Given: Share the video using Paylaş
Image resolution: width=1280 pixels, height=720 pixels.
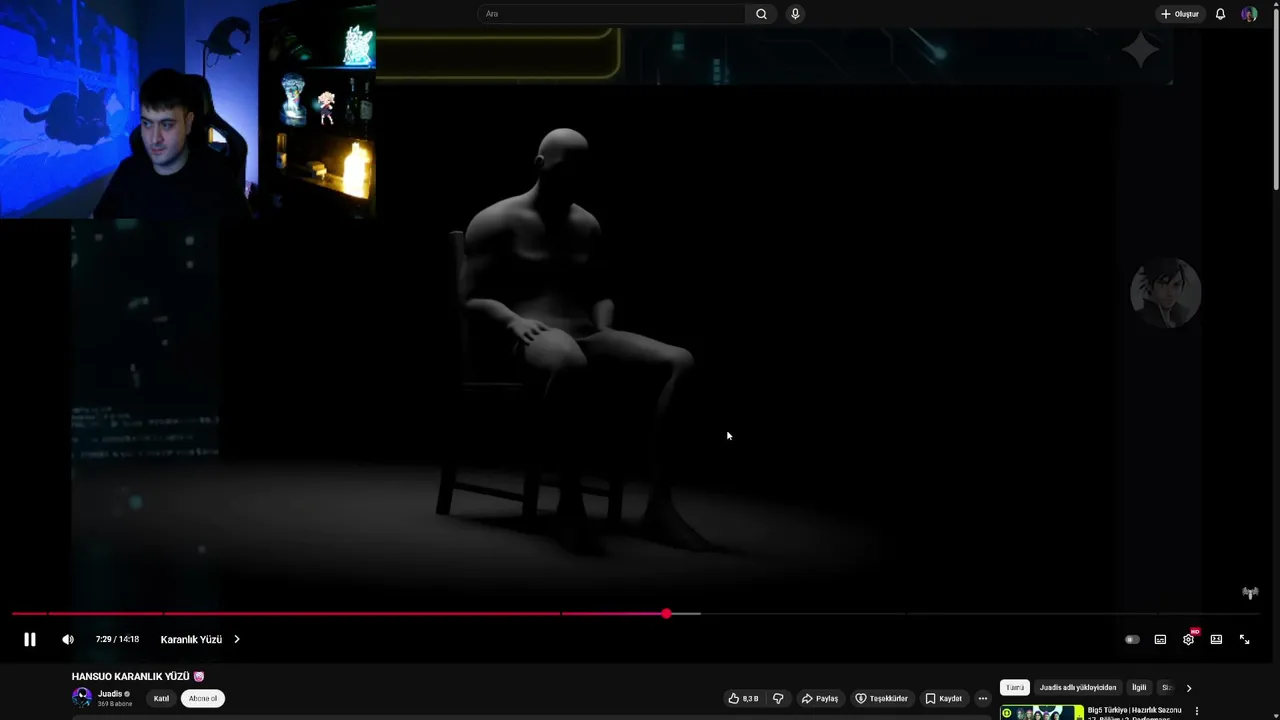Looking at the screenshot, I should [820, 698].
